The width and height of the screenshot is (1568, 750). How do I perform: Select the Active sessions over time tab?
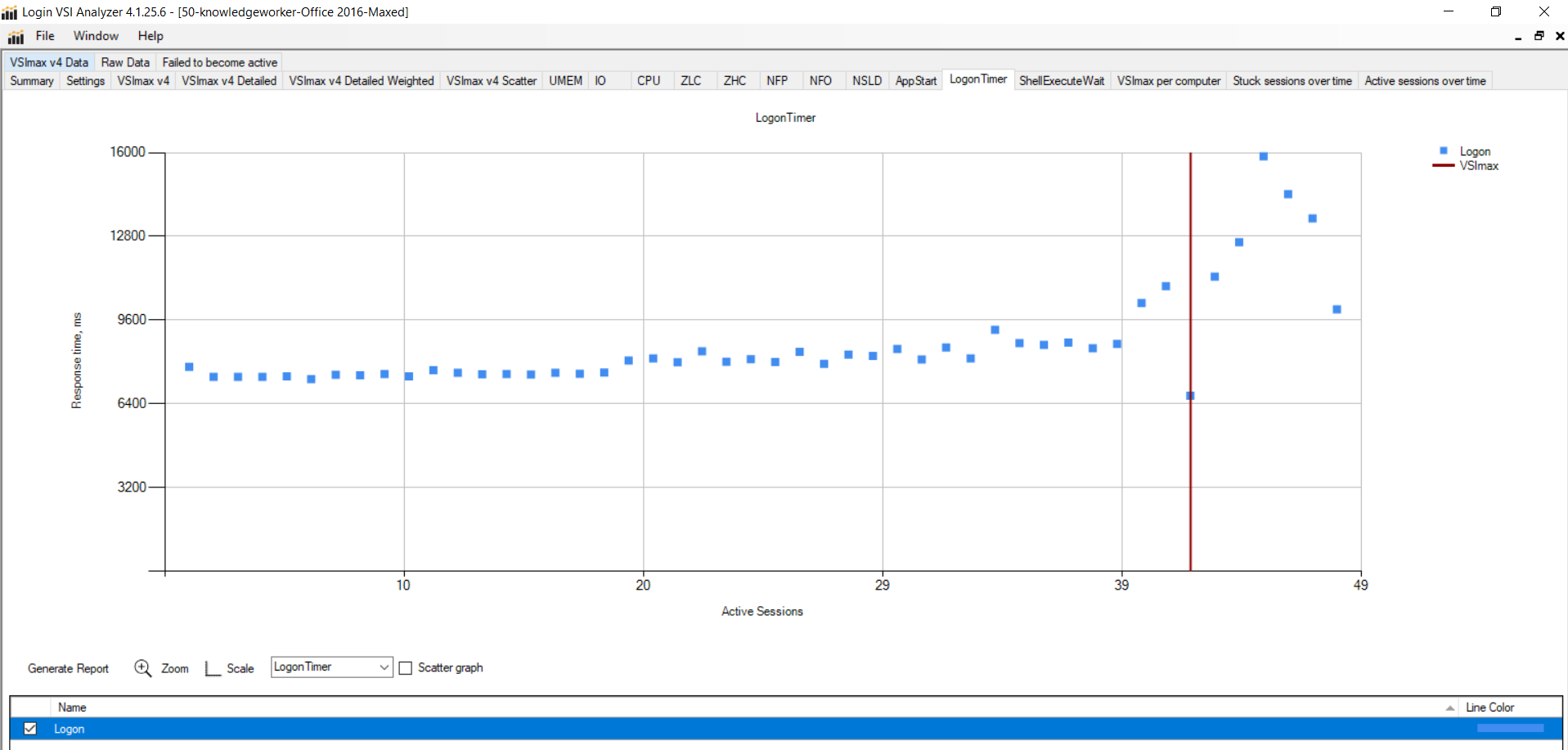tap(1424, 81)
